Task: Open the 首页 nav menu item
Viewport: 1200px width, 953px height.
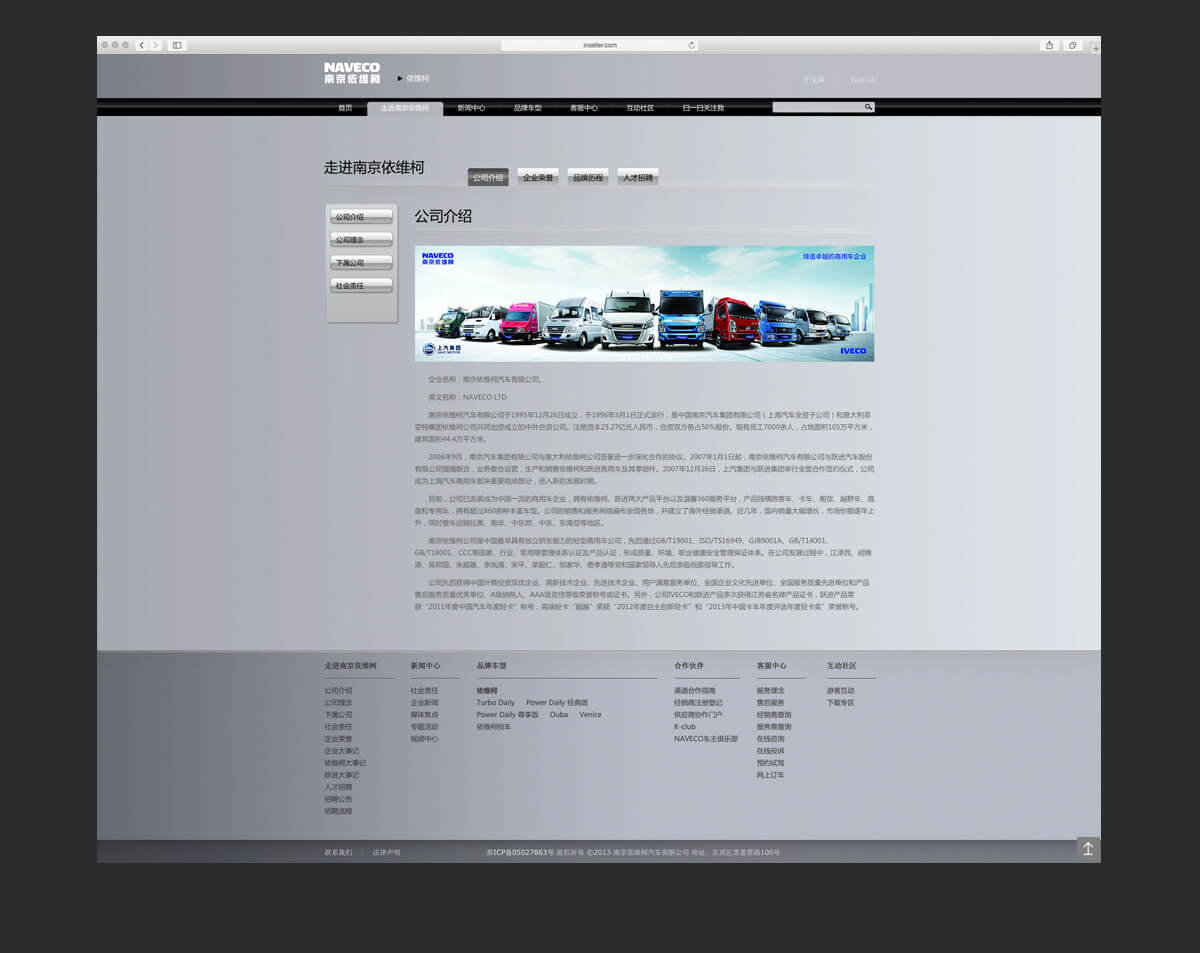Action: pos(345,108)
